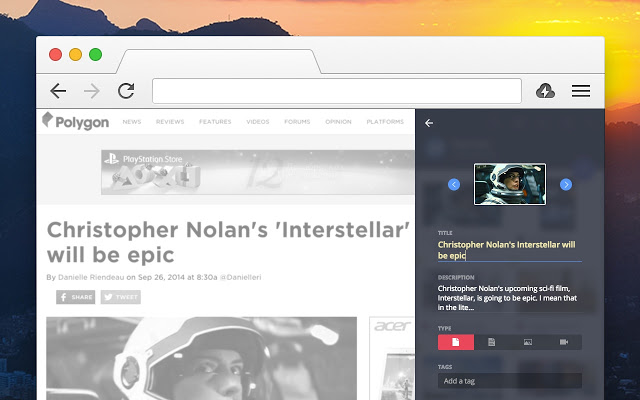The width and height of the screenshot is (640, 400).
Task: Open the browser hamburger menu
Action: pos(581,91)
